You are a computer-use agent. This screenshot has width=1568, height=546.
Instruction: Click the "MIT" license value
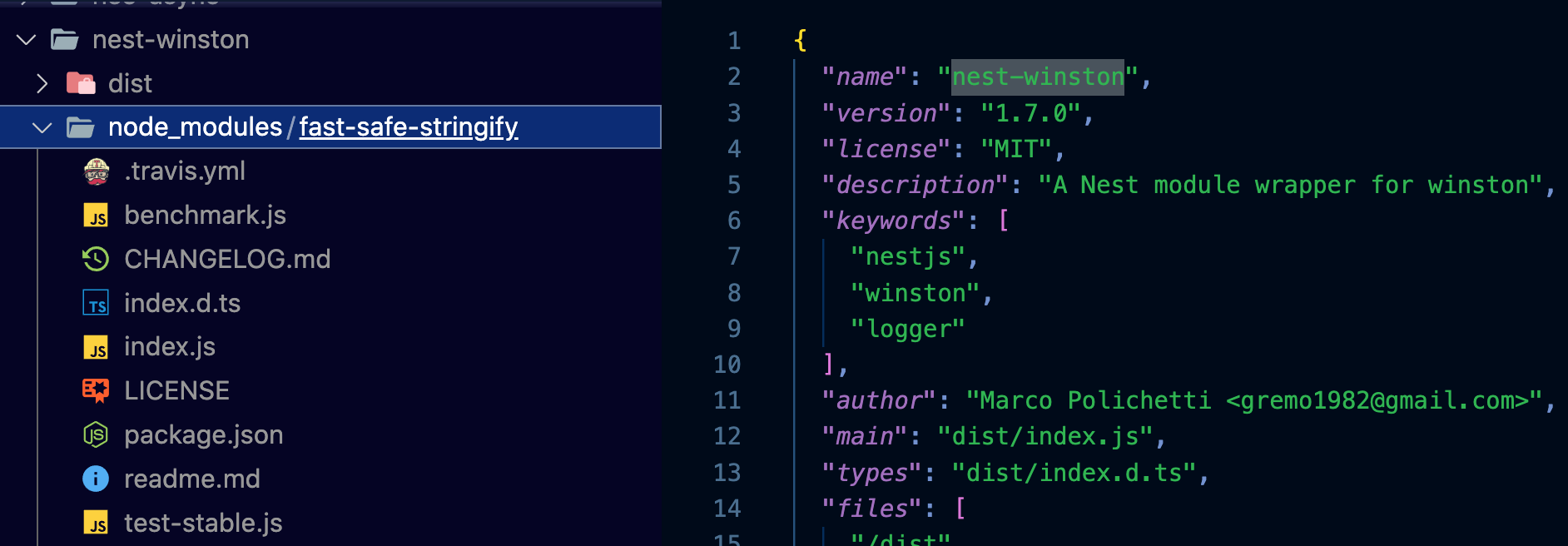[1016, 149]
